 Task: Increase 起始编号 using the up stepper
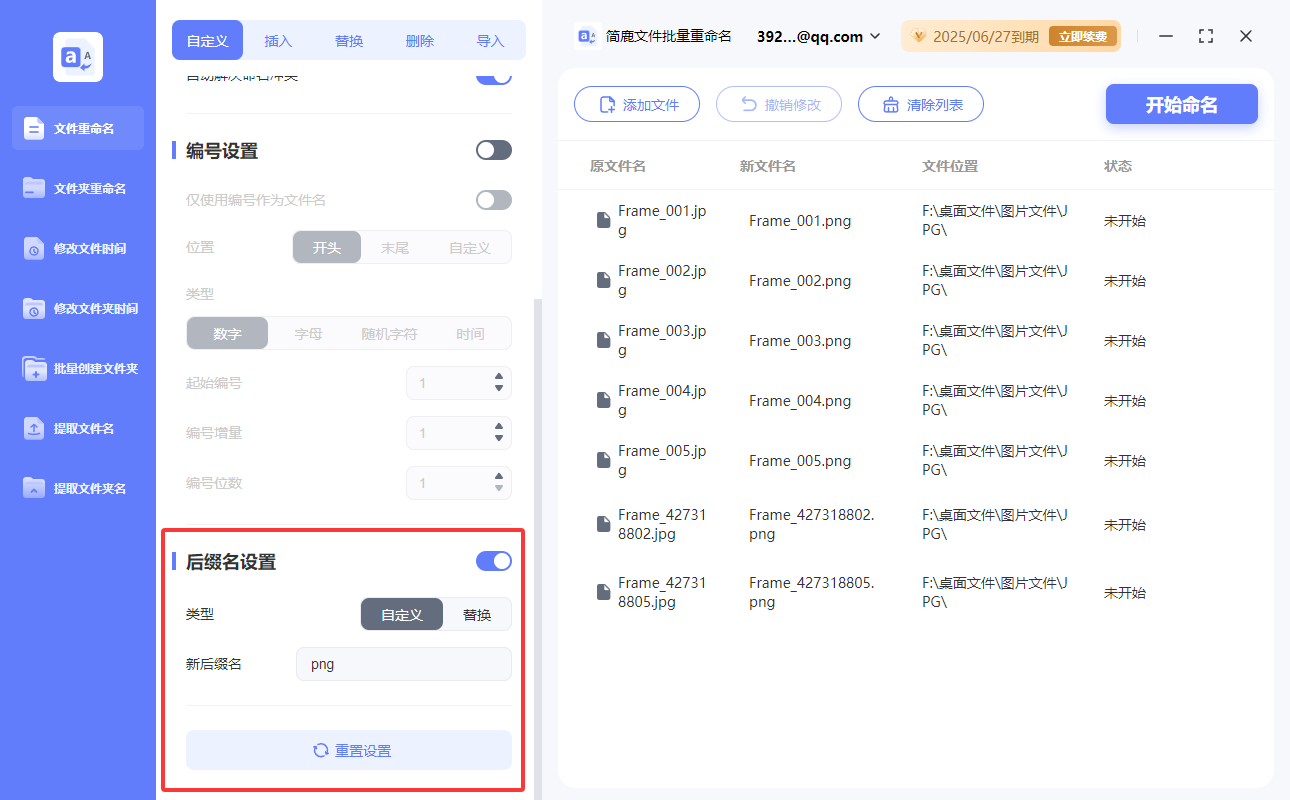point(498,377)
